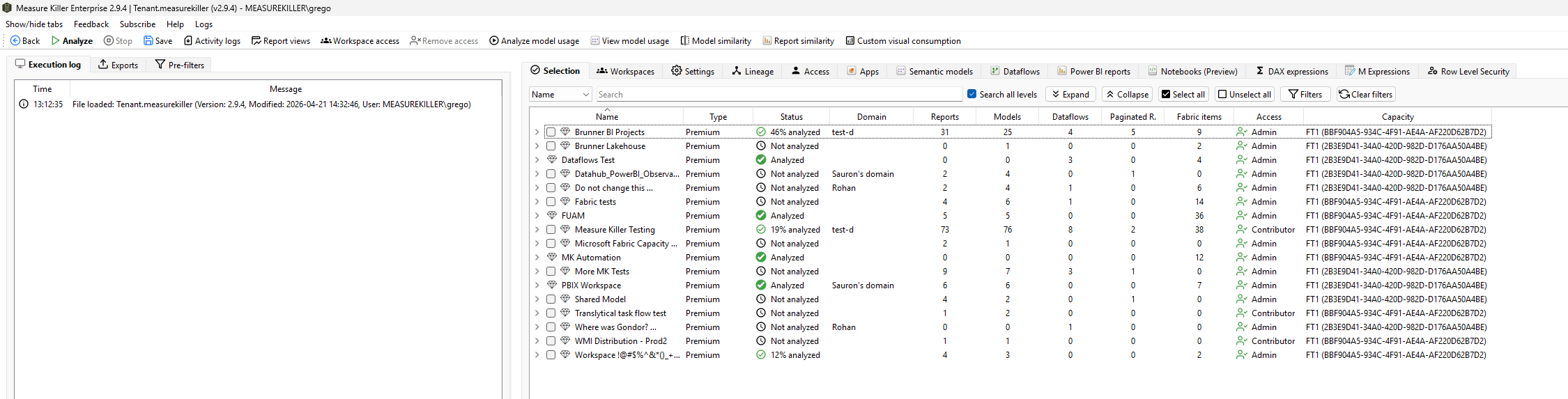Open the Lineage tab
This screenshot has height=399, width=1568.
tap(752, 71)
